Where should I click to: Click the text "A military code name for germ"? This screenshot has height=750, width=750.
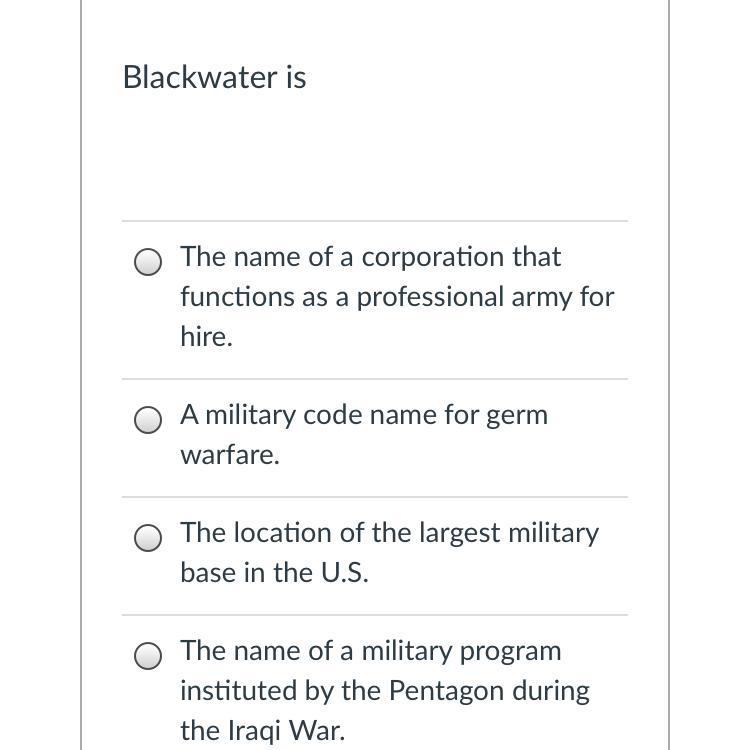pos(364,415)
